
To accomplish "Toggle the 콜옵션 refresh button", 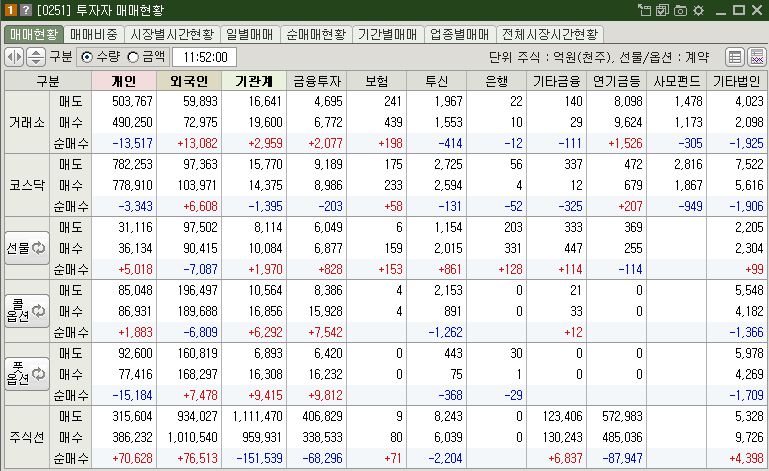I will [x=27, y=311].
